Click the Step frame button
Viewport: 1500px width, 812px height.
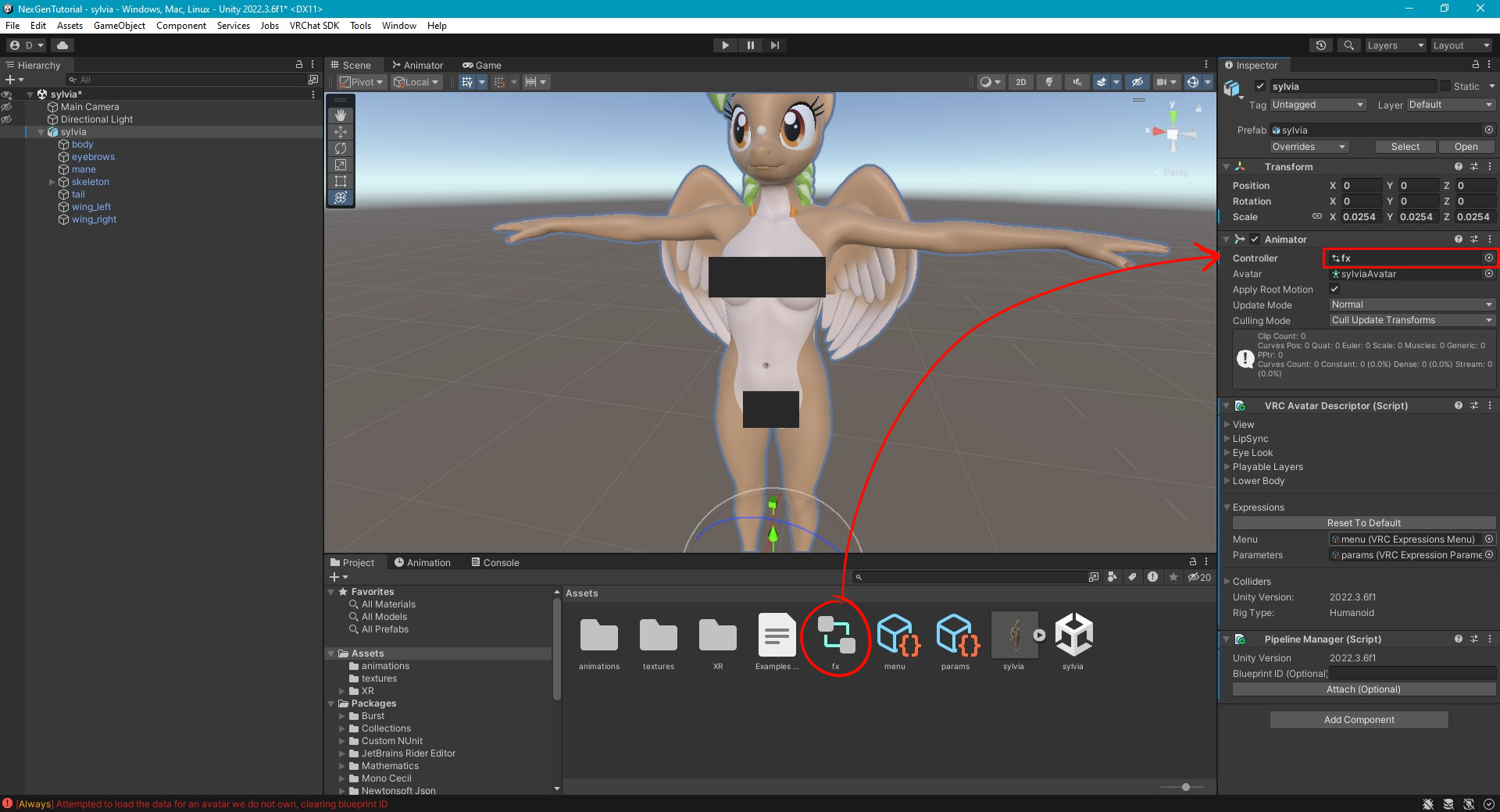click(775, 45)
